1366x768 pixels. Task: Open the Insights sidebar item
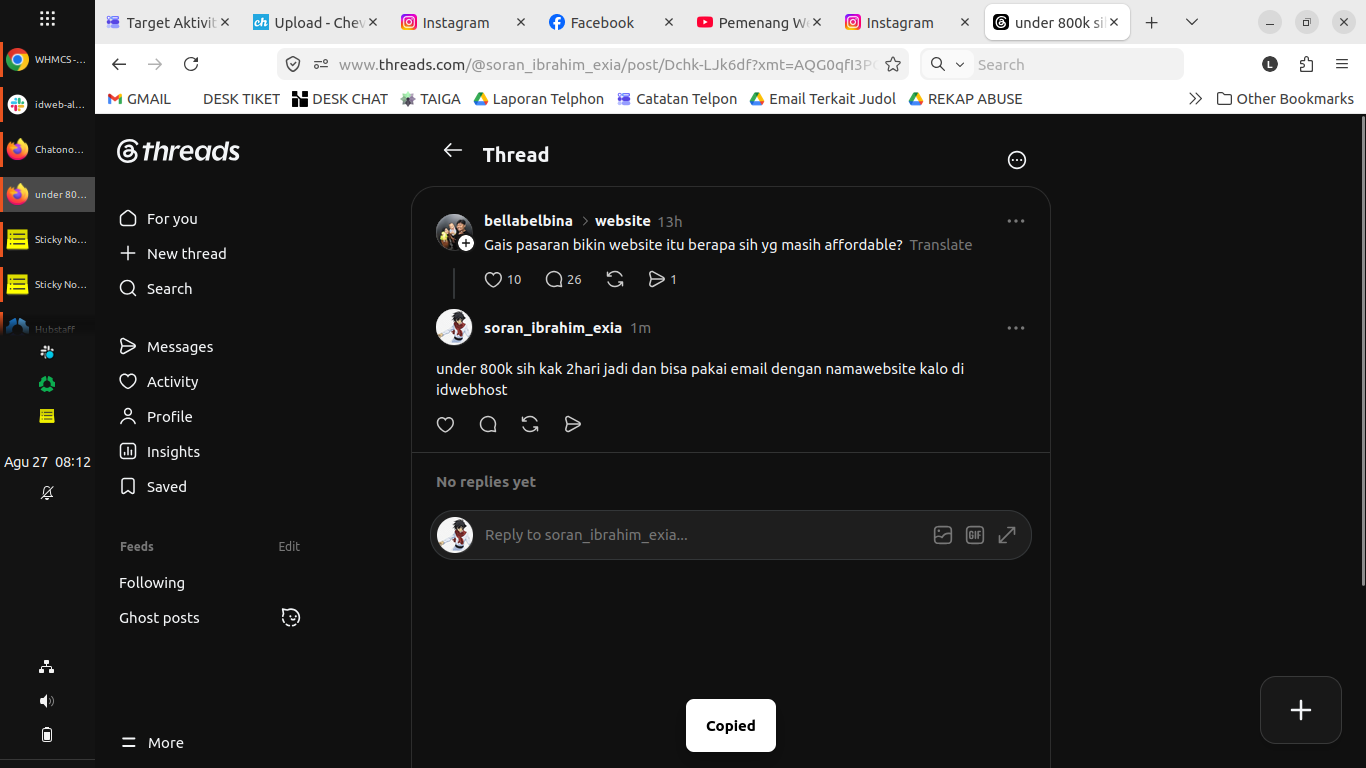(x=160, y=452)
